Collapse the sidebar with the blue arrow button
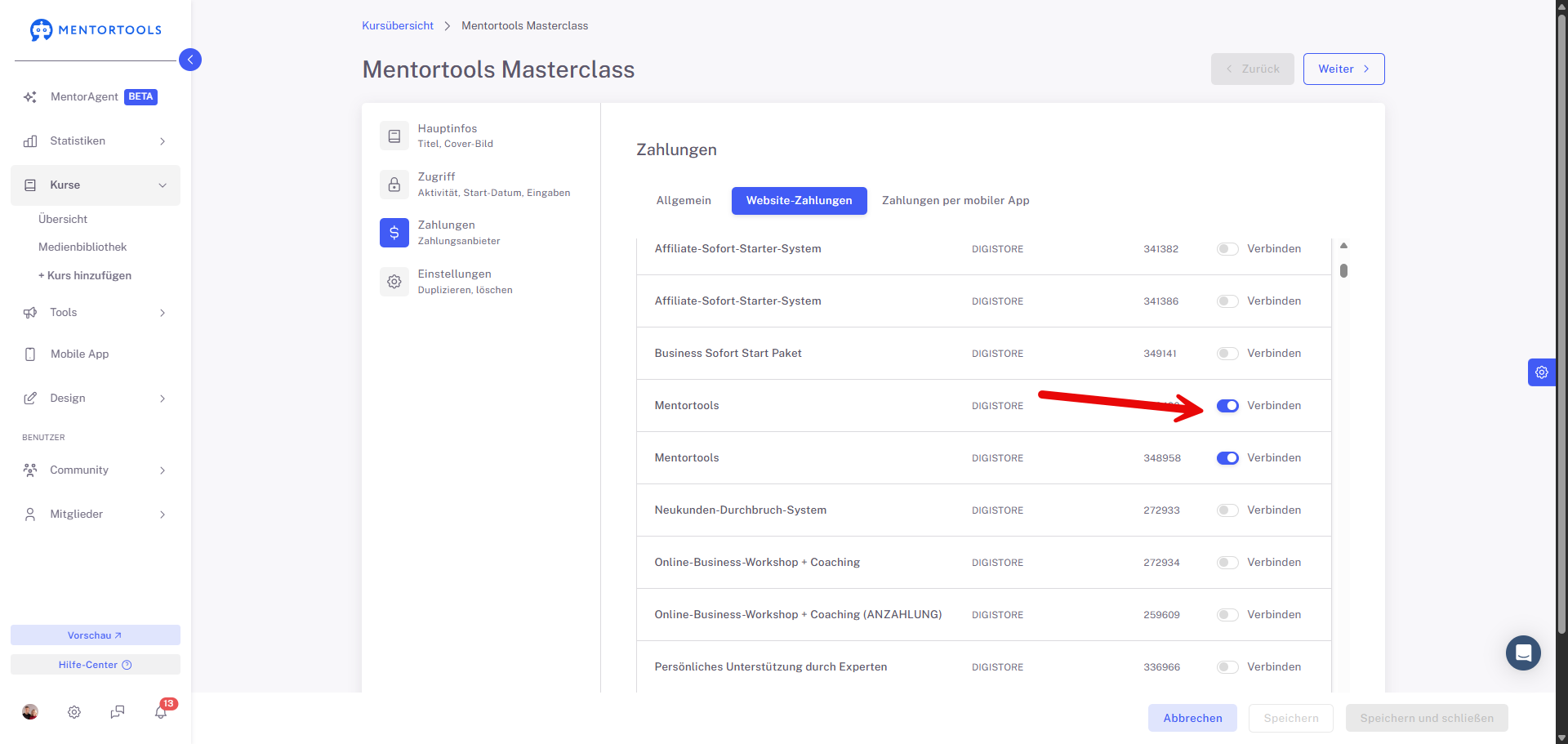Image resolution: width=1568 pixels, height=744 pixels. (x=190, y=60)
